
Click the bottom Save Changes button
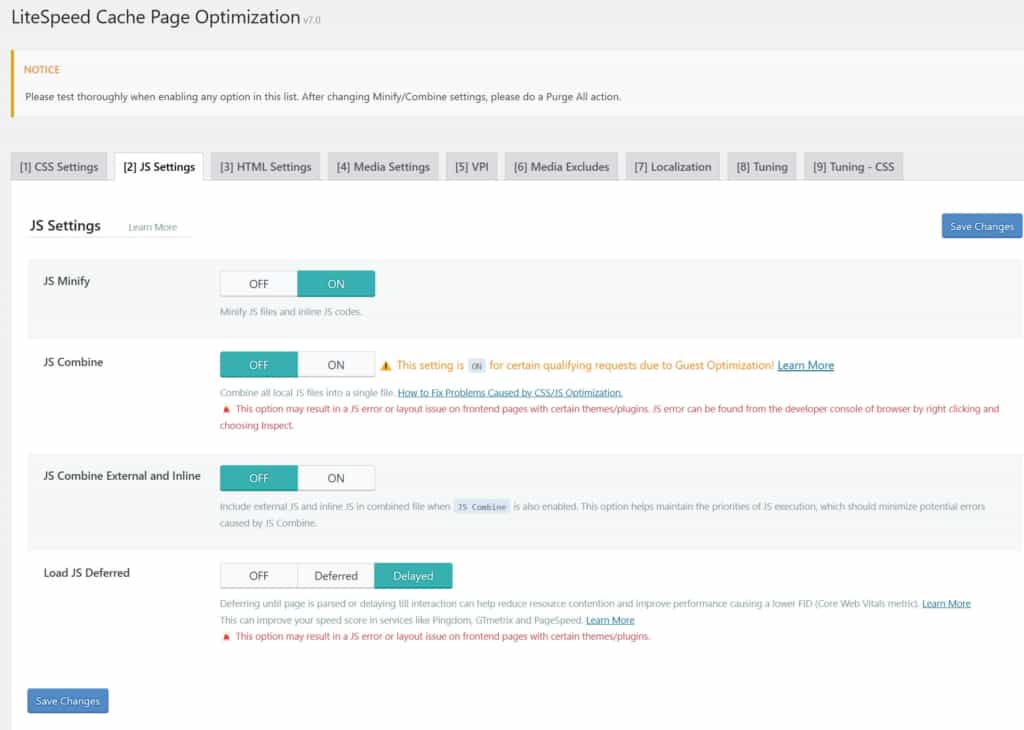click(67, 700)
